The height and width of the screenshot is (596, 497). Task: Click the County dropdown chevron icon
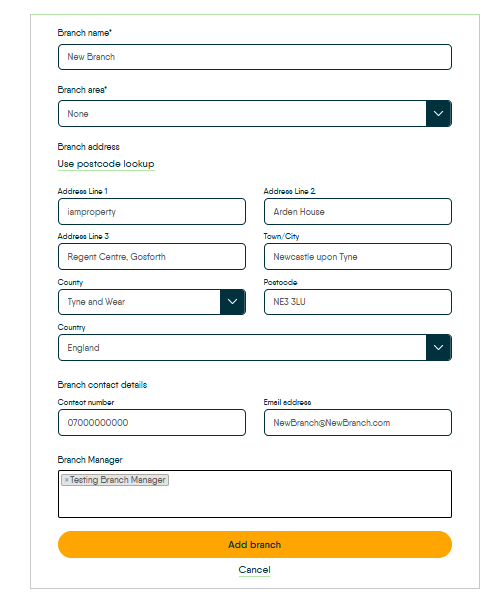[233, 302]
